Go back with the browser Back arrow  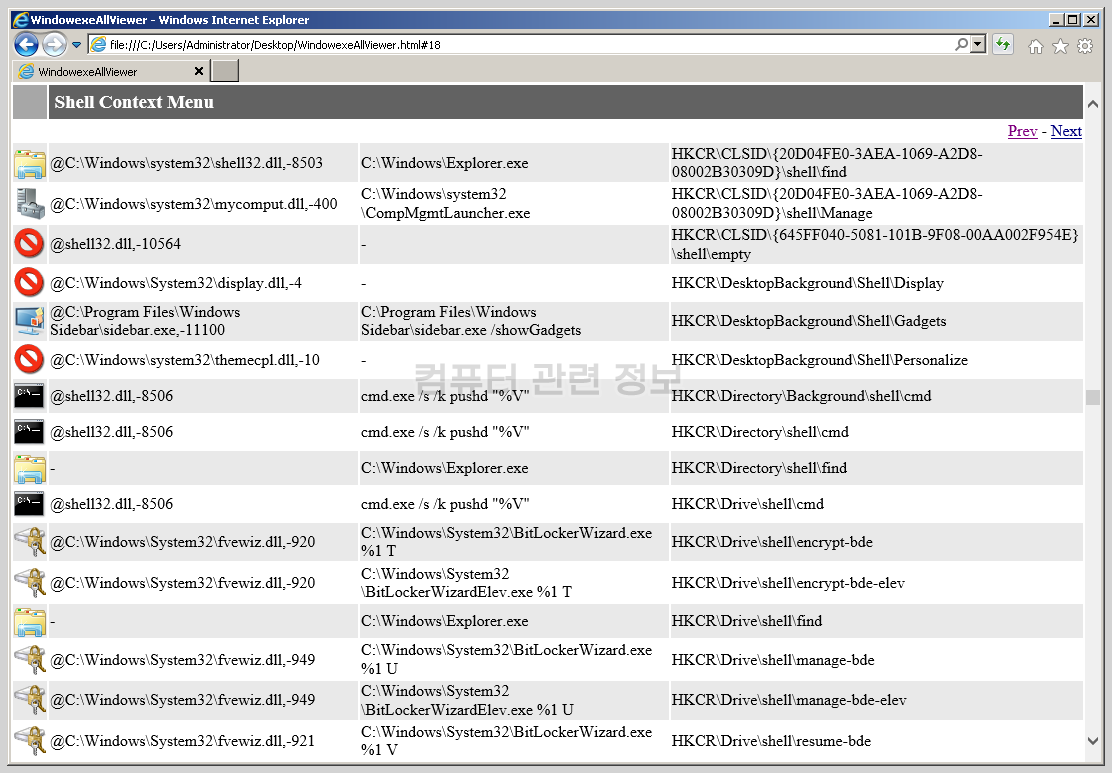coord(26,45)
